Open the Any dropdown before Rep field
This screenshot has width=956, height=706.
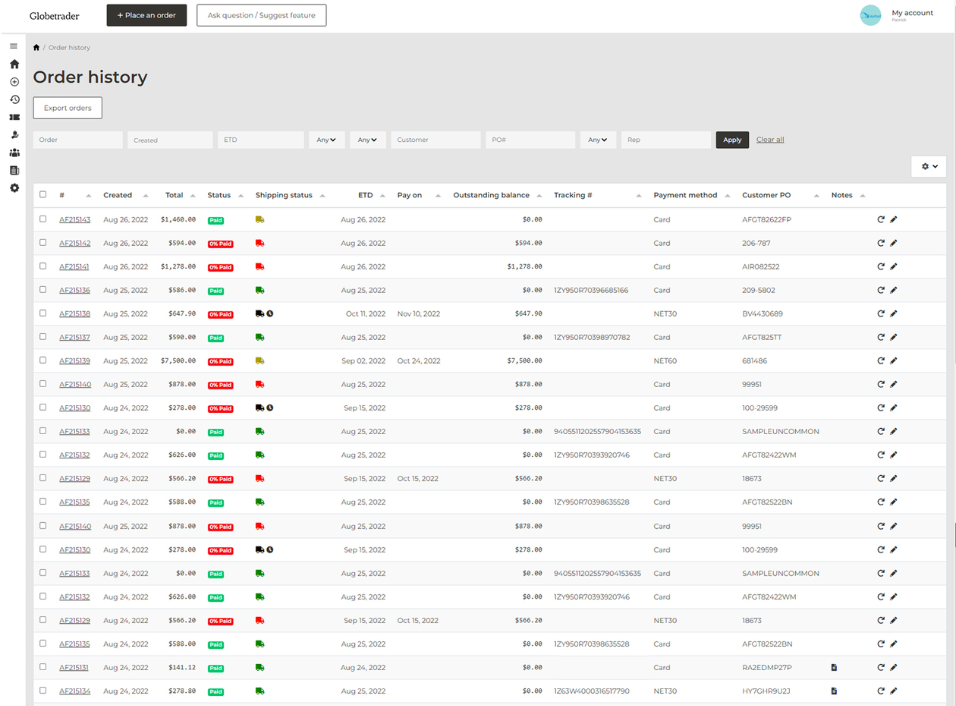pos(598,140)
